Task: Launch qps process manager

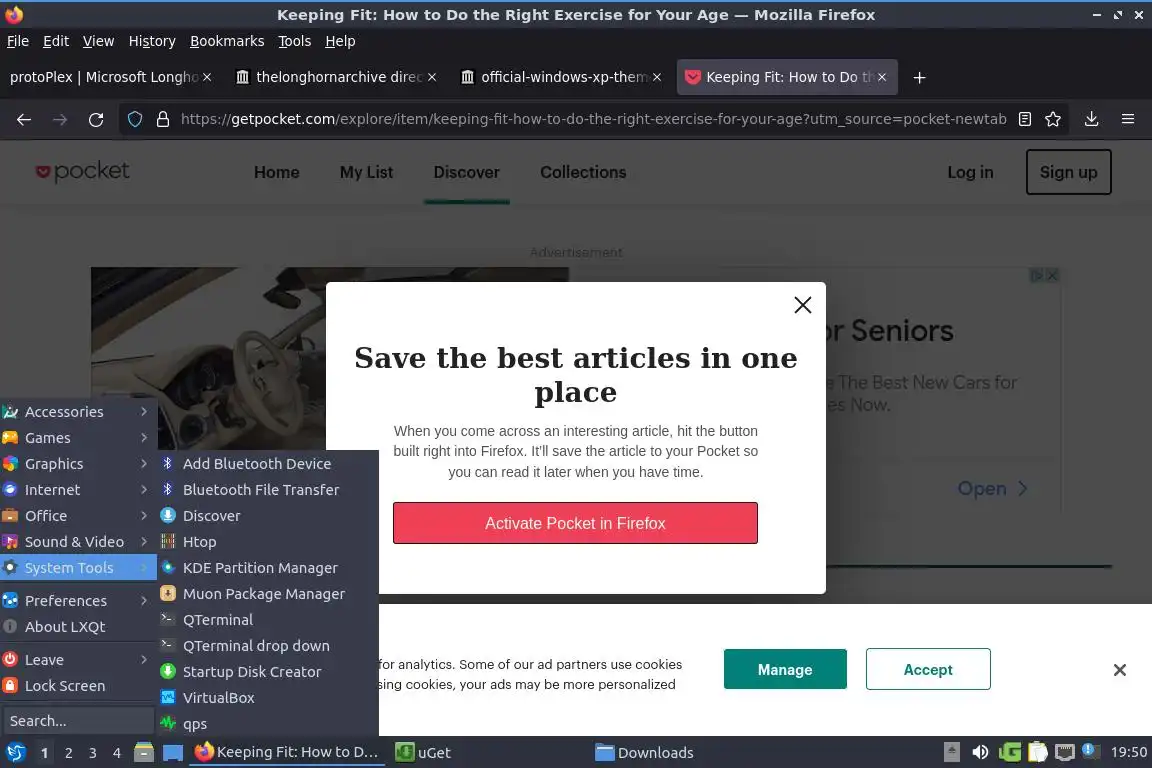Action: pos(268,724)
